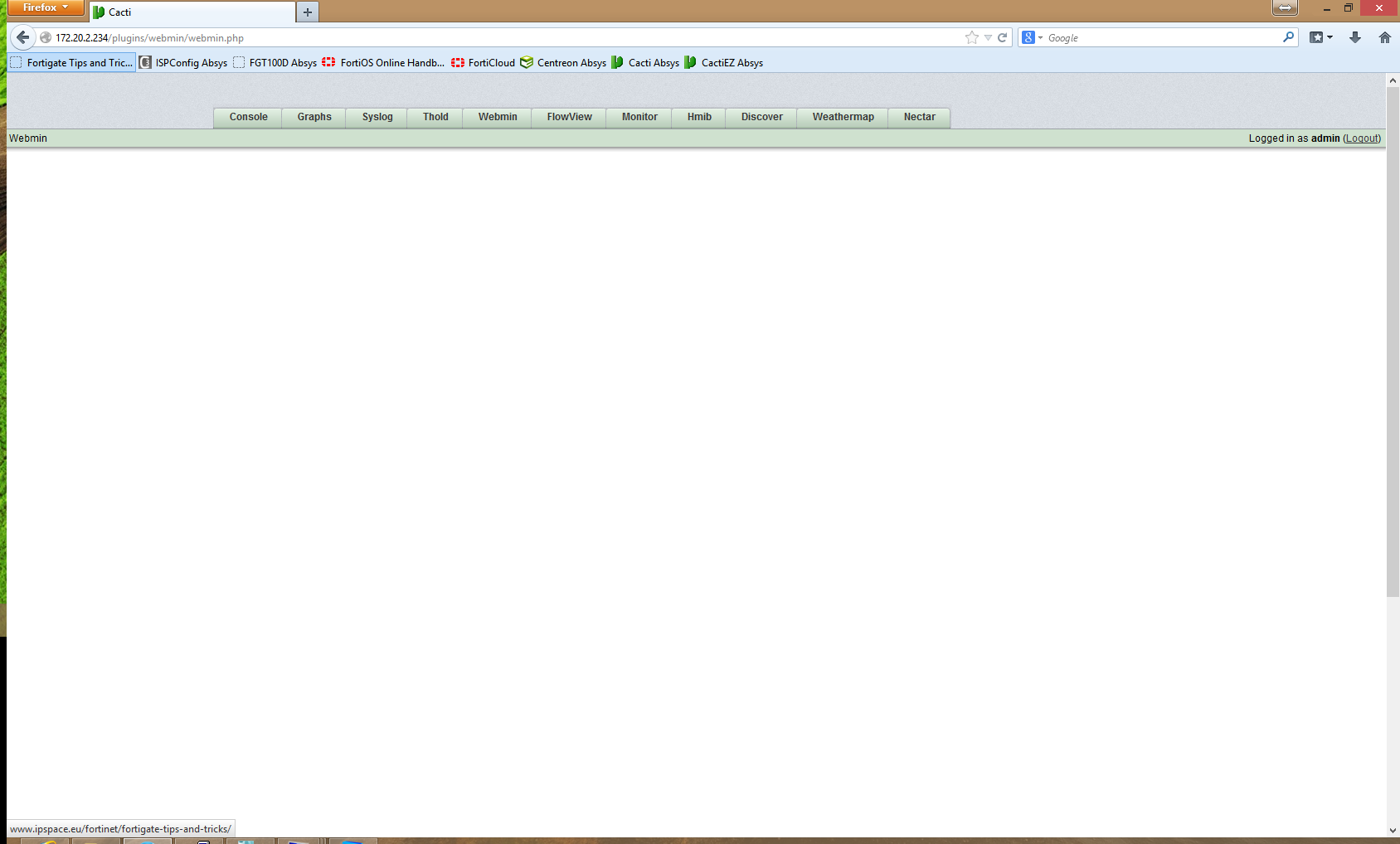This screenshot has width=1400, height=844.
Task: Focus the Google search field
Action: point(1161,38)
